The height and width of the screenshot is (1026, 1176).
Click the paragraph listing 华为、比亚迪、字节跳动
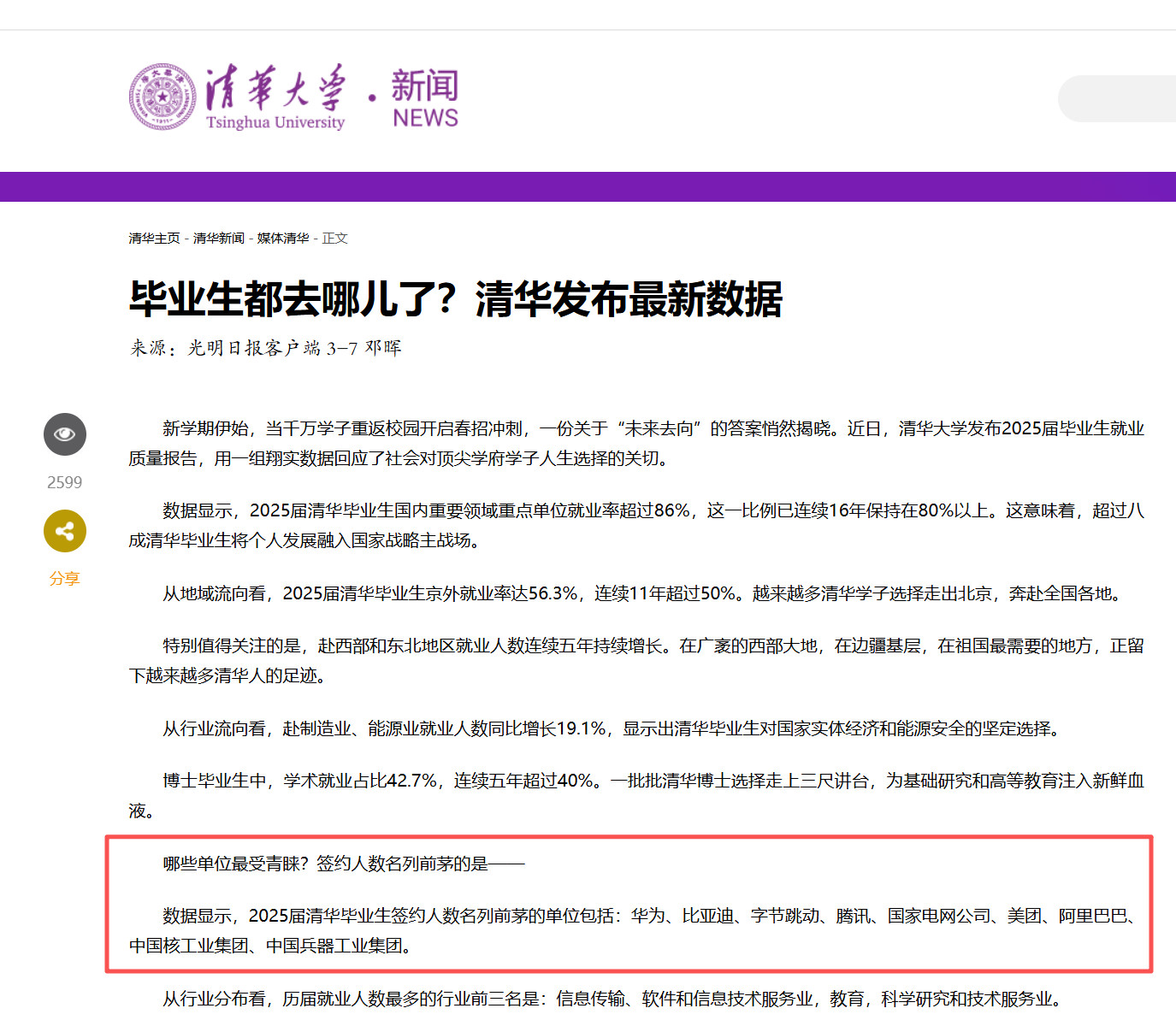pyautogui.click(x=636, y=931)
